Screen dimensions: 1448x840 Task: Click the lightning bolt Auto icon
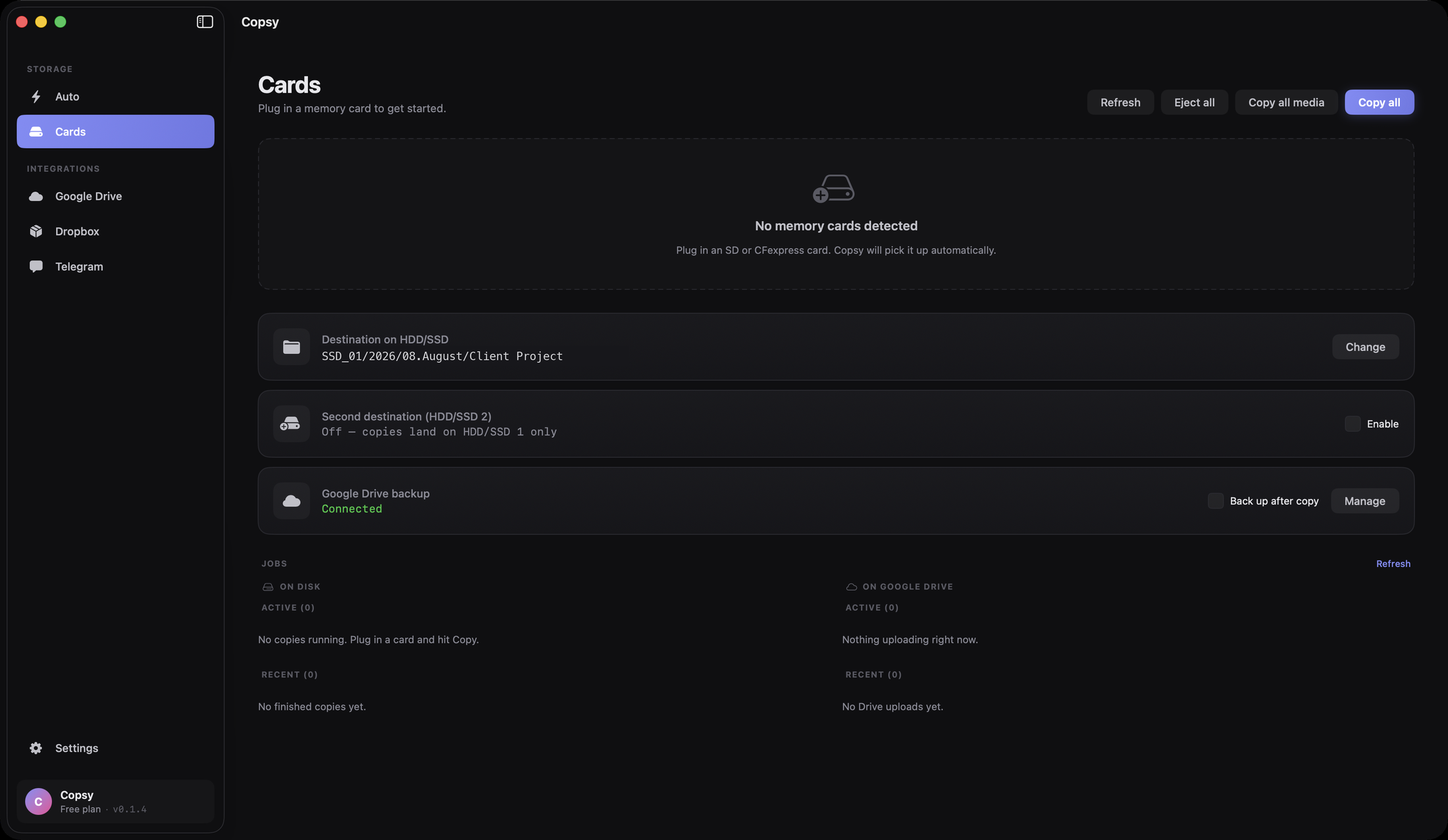(x=36, y=97)
